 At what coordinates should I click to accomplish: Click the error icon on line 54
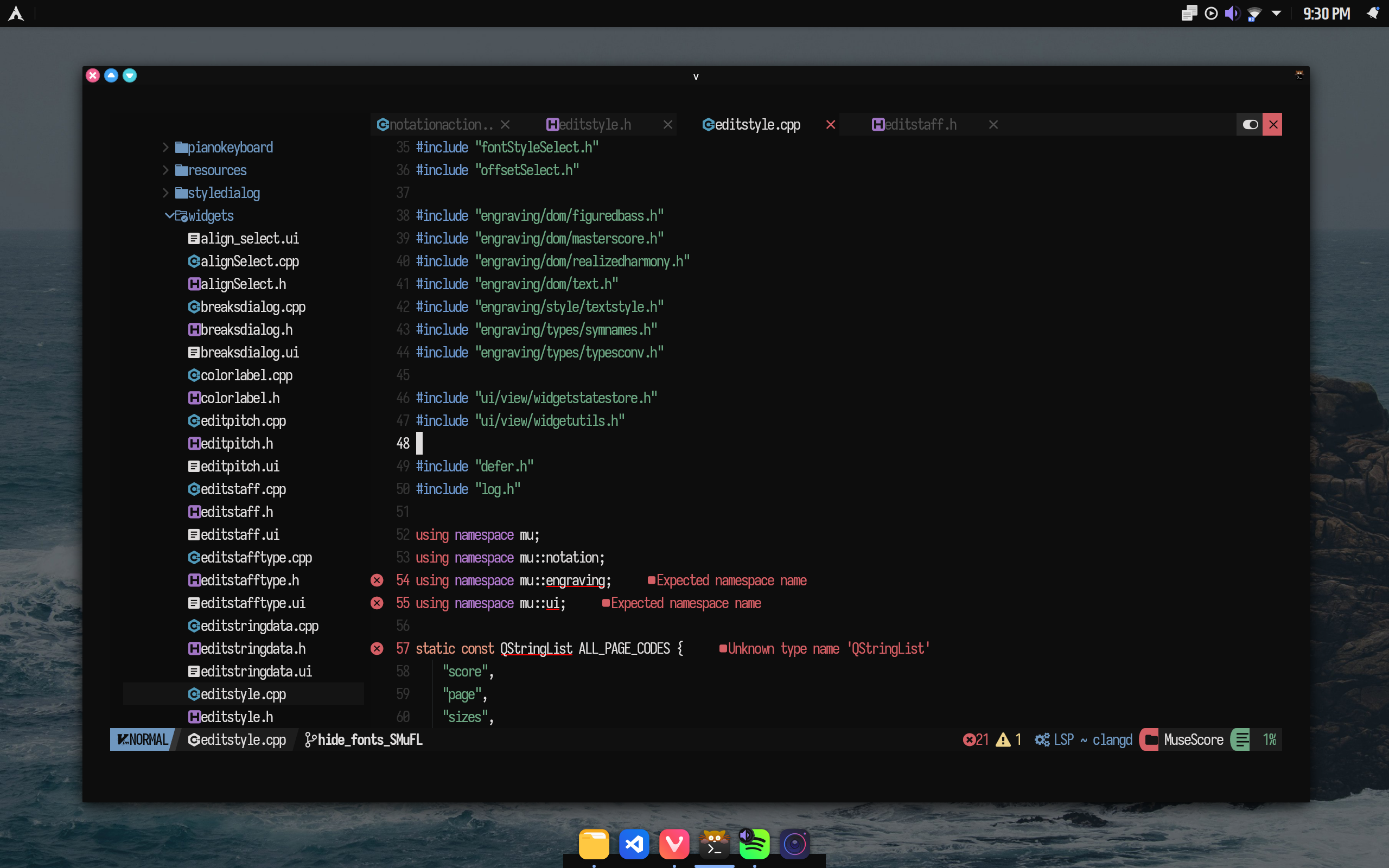tap(377, 580)
